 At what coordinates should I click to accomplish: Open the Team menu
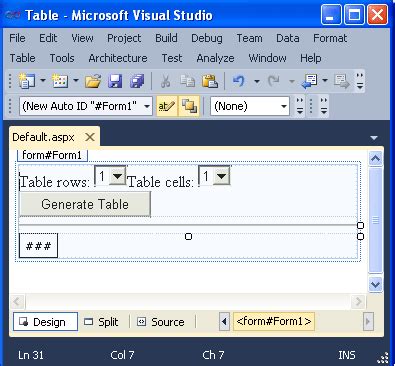(249, 38)
